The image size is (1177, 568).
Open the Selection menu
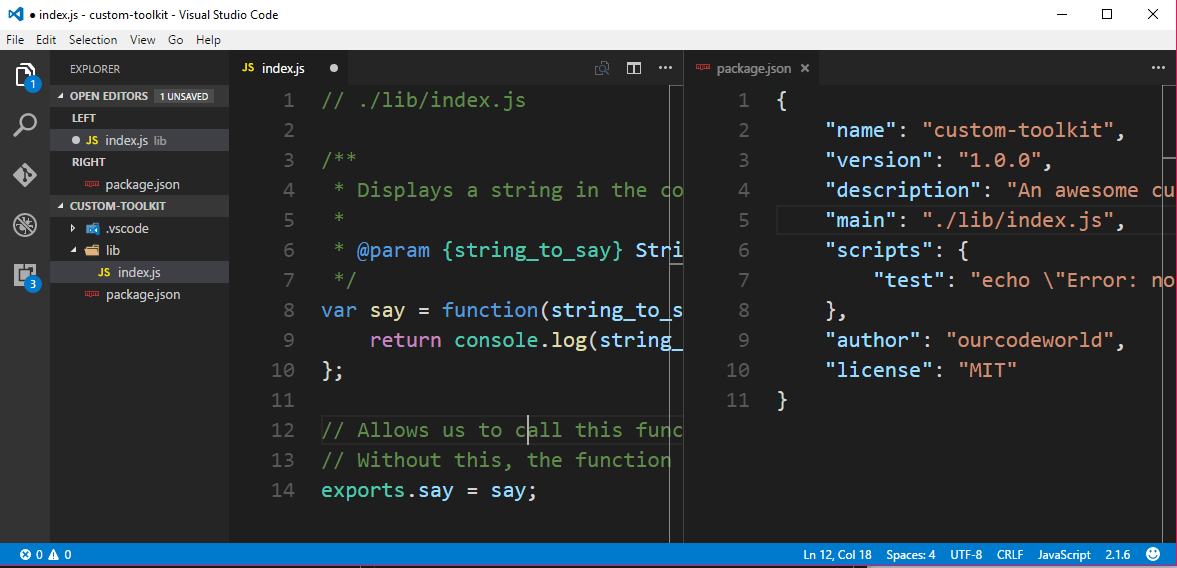click(93, 40)
